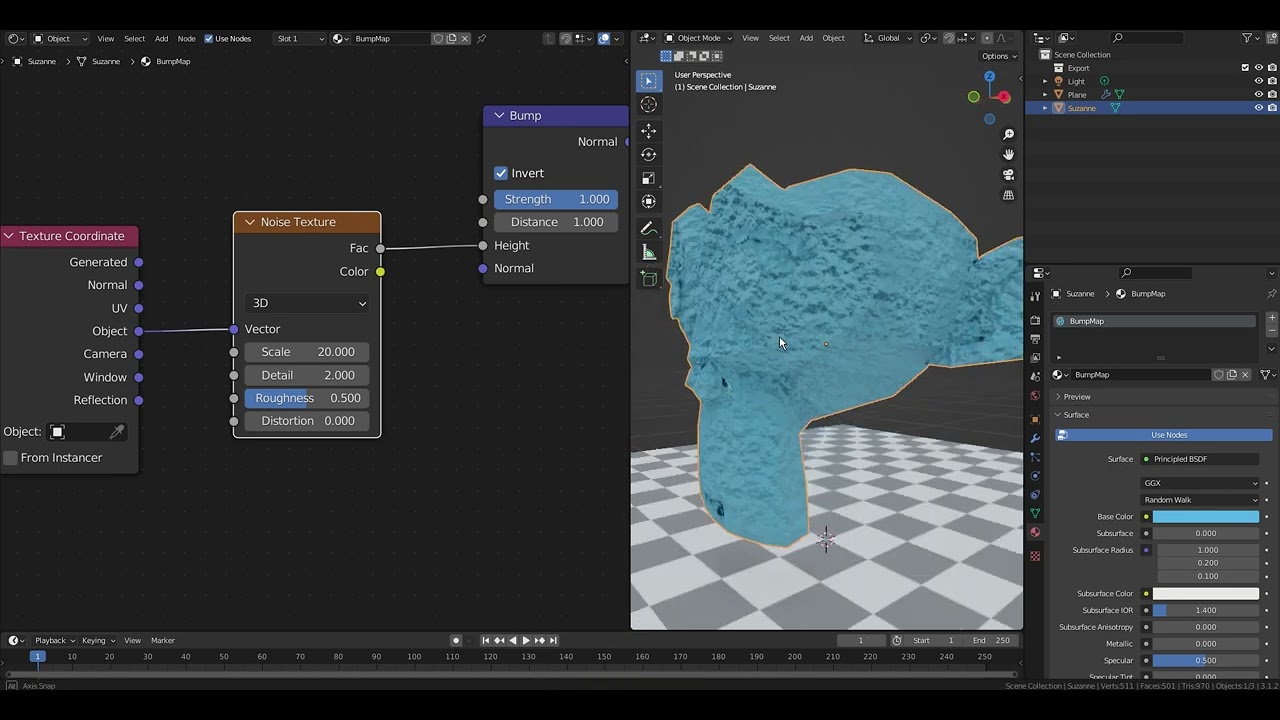Select the Transform tool
This screenshot has height=720, width=1280.
point(649,201)
